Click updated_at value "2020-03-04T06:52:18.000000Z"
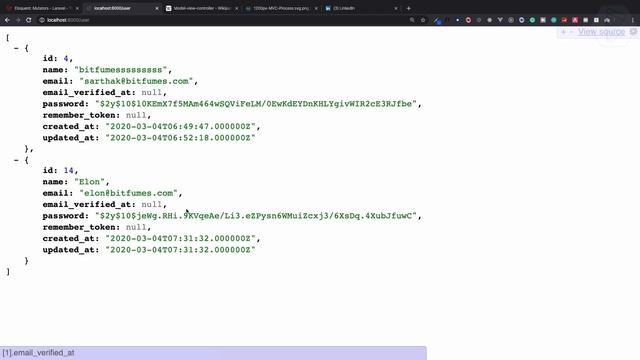Viewport: 640px width, 360px height. click(x=180, y=138)
